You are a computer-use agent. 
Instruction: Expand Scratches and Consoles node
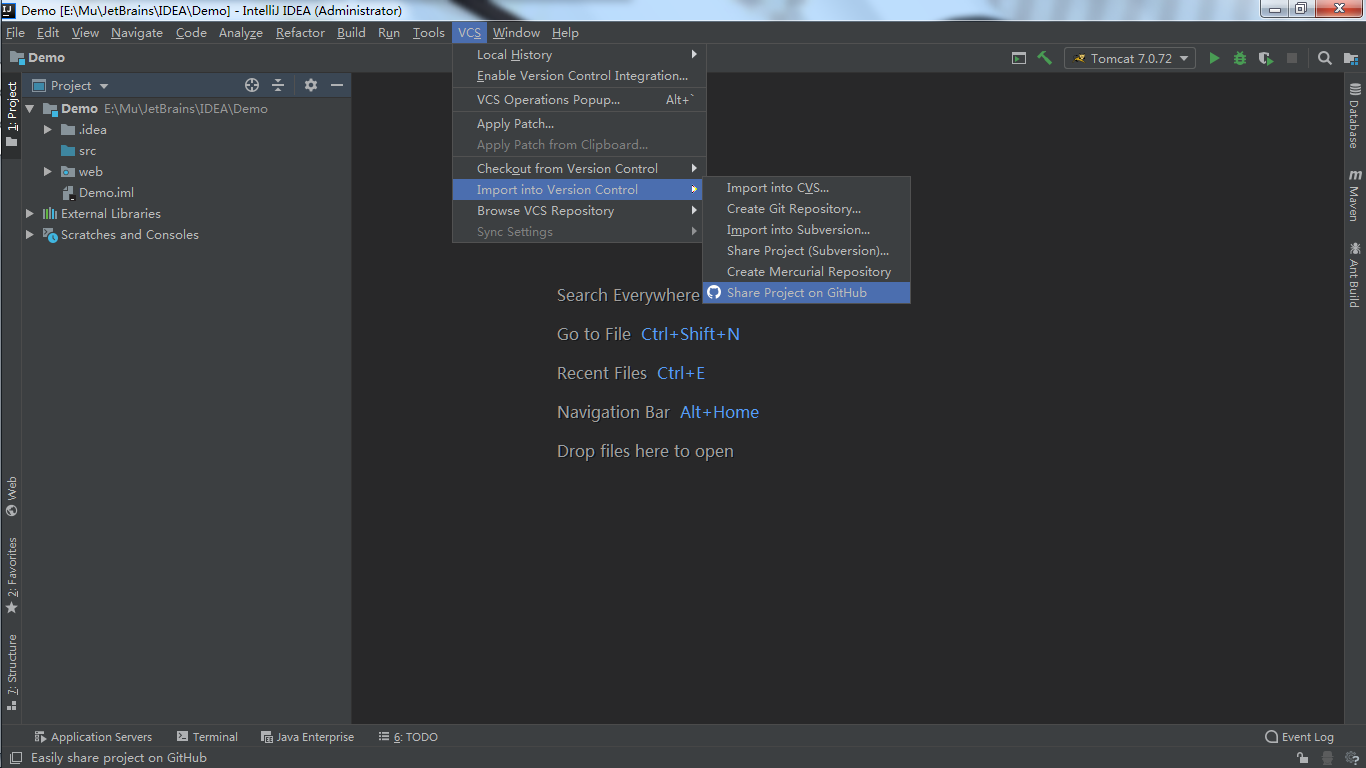[x=30, y=234]
